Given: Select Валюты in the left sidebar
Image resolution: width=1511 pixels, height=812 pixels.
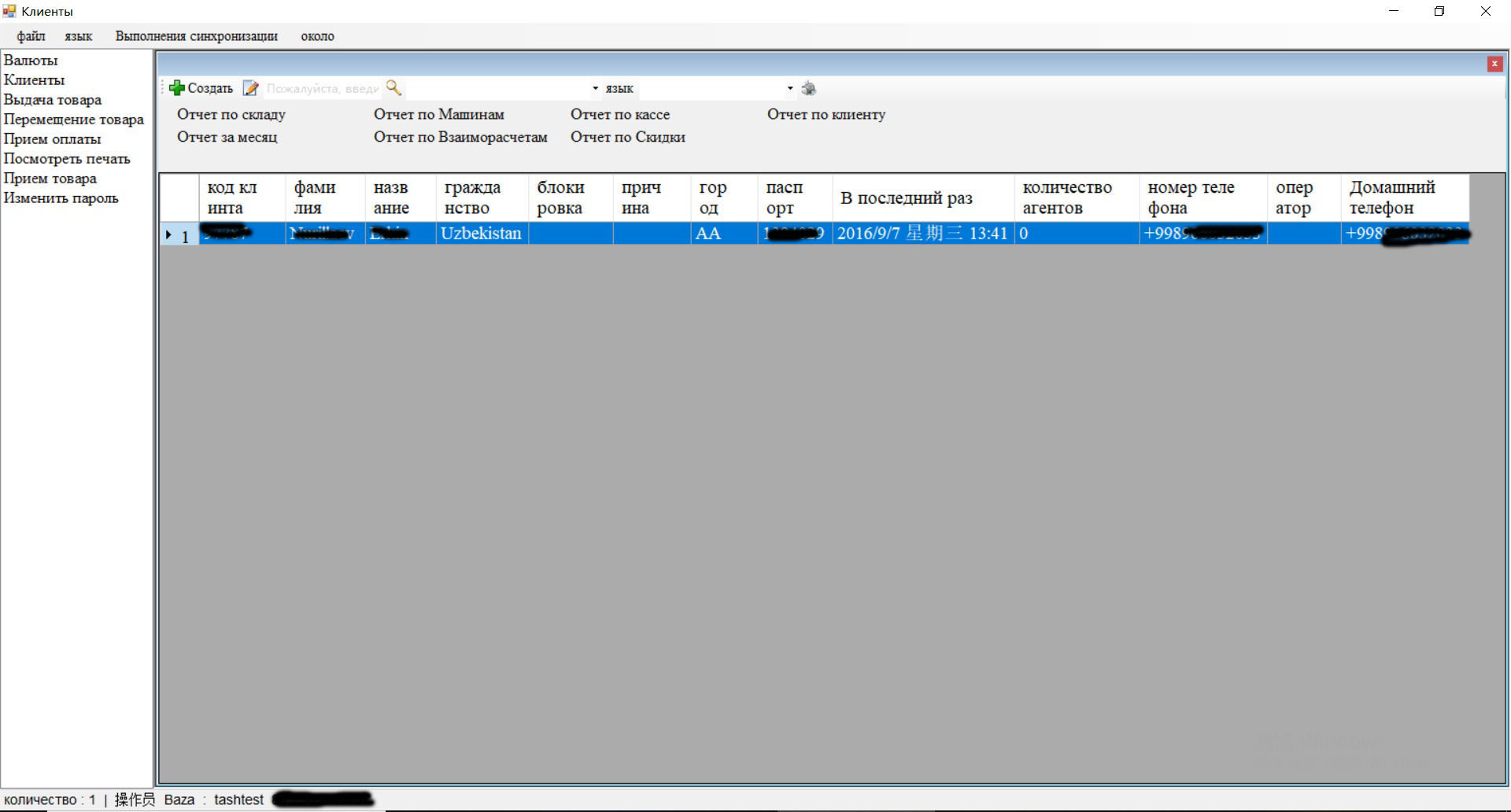Looking at the screenshot, I should [x=31, y=60].
